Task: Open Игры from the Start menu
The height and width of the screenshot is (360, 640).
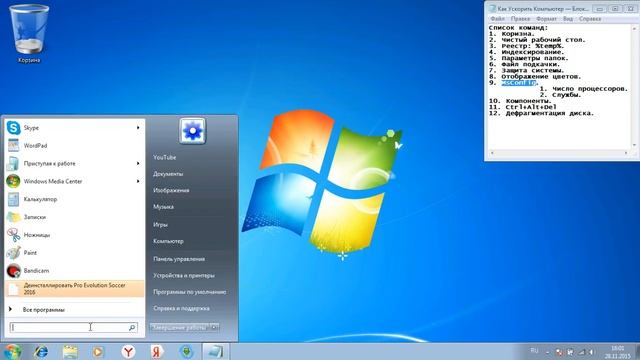Action: 160,224
